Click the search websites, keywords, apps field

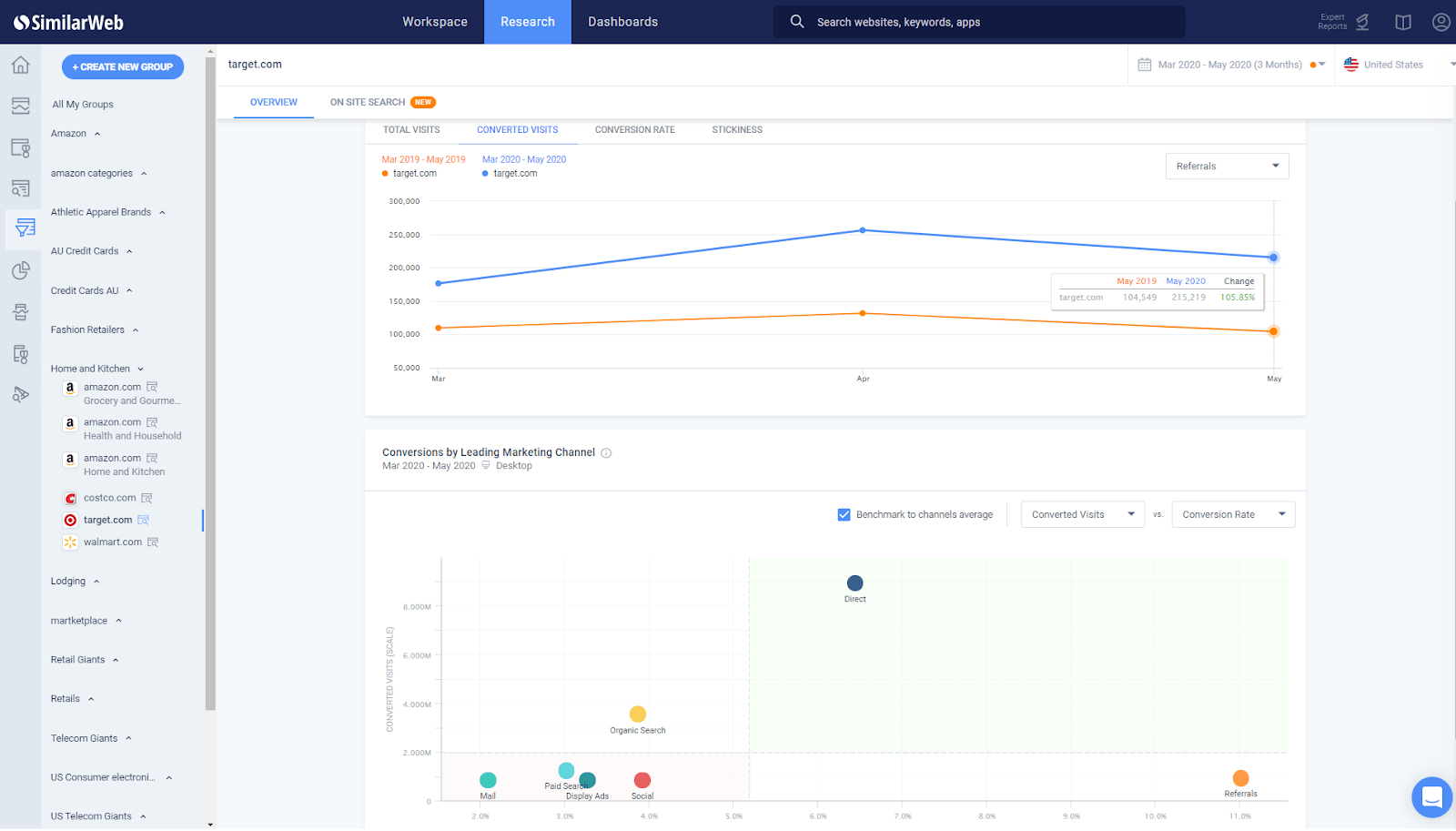click(x=979, y=22)
